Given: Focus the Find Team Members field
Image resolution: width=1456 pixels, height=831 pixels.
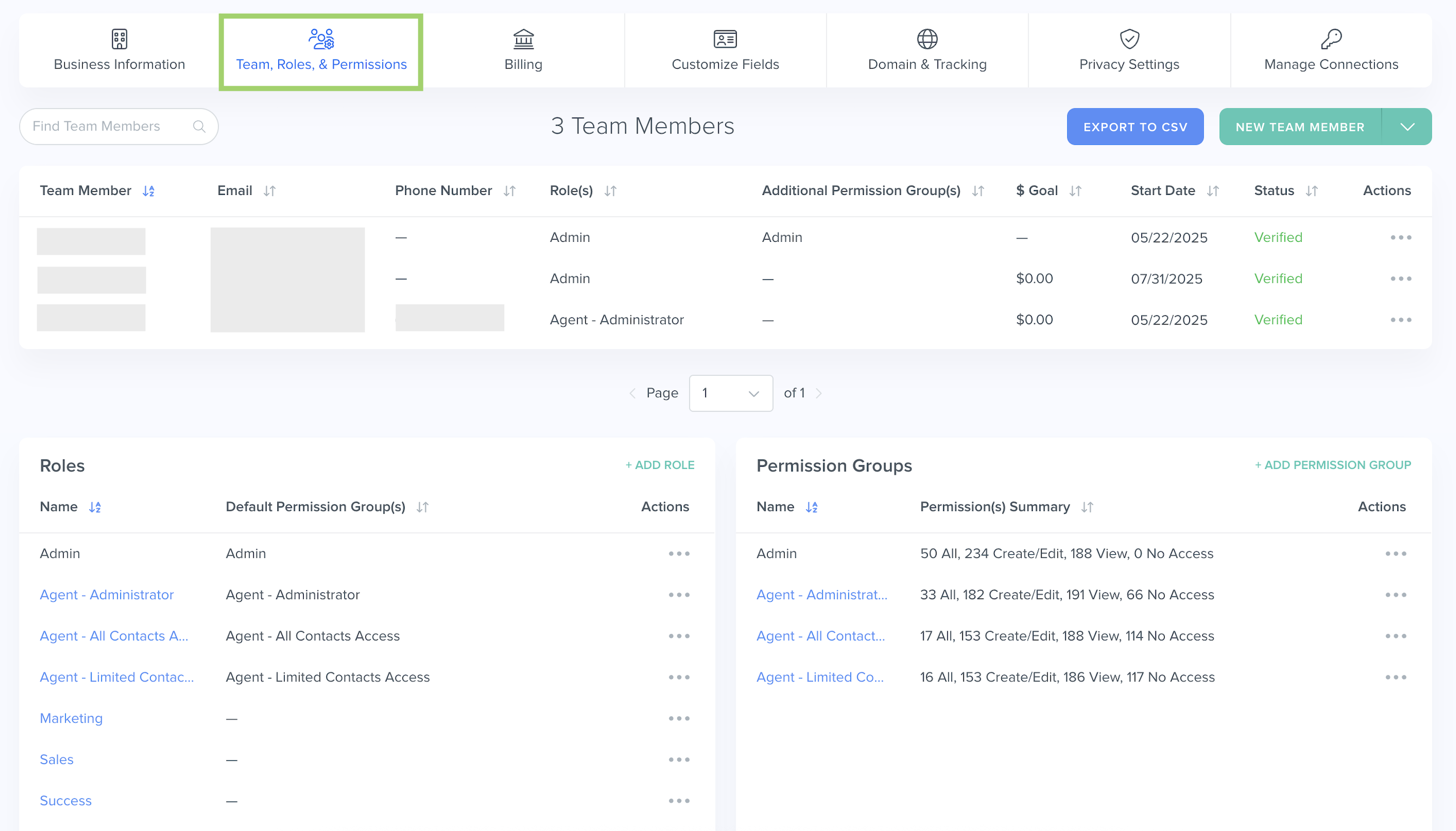Looking at the screenshot, I should 108,126.
